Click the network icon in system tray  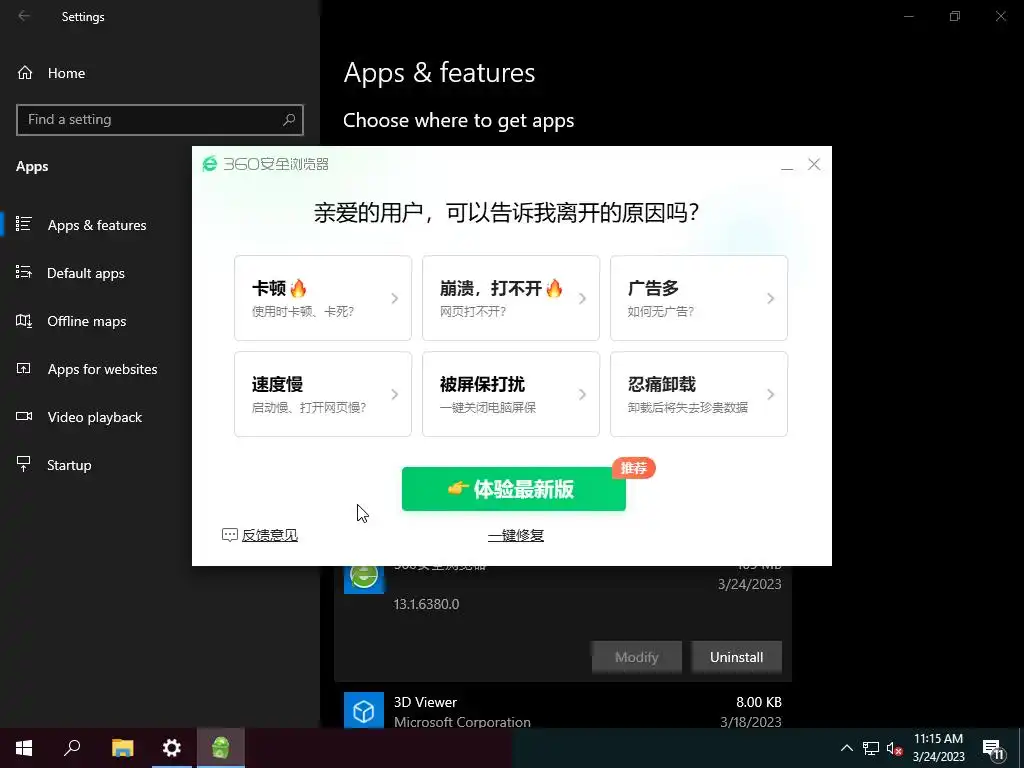point(871,748)
